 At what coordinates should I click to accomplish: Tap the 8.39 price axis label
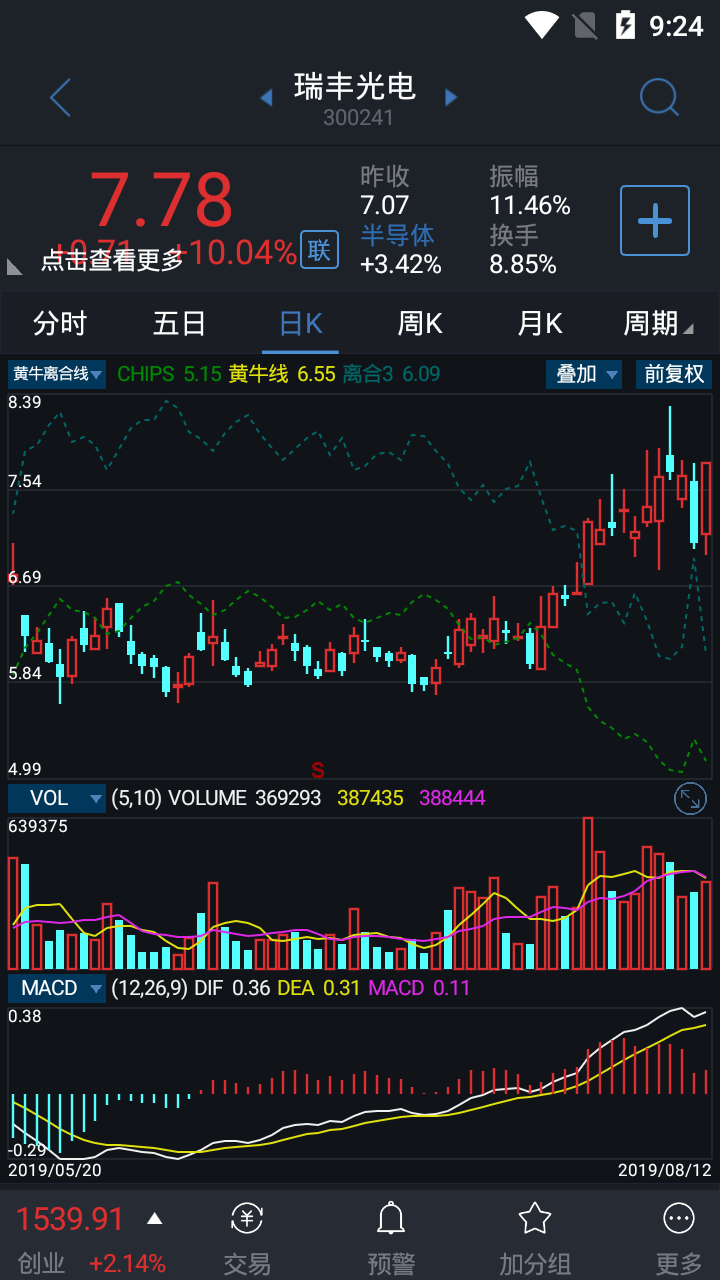(25, 402)
